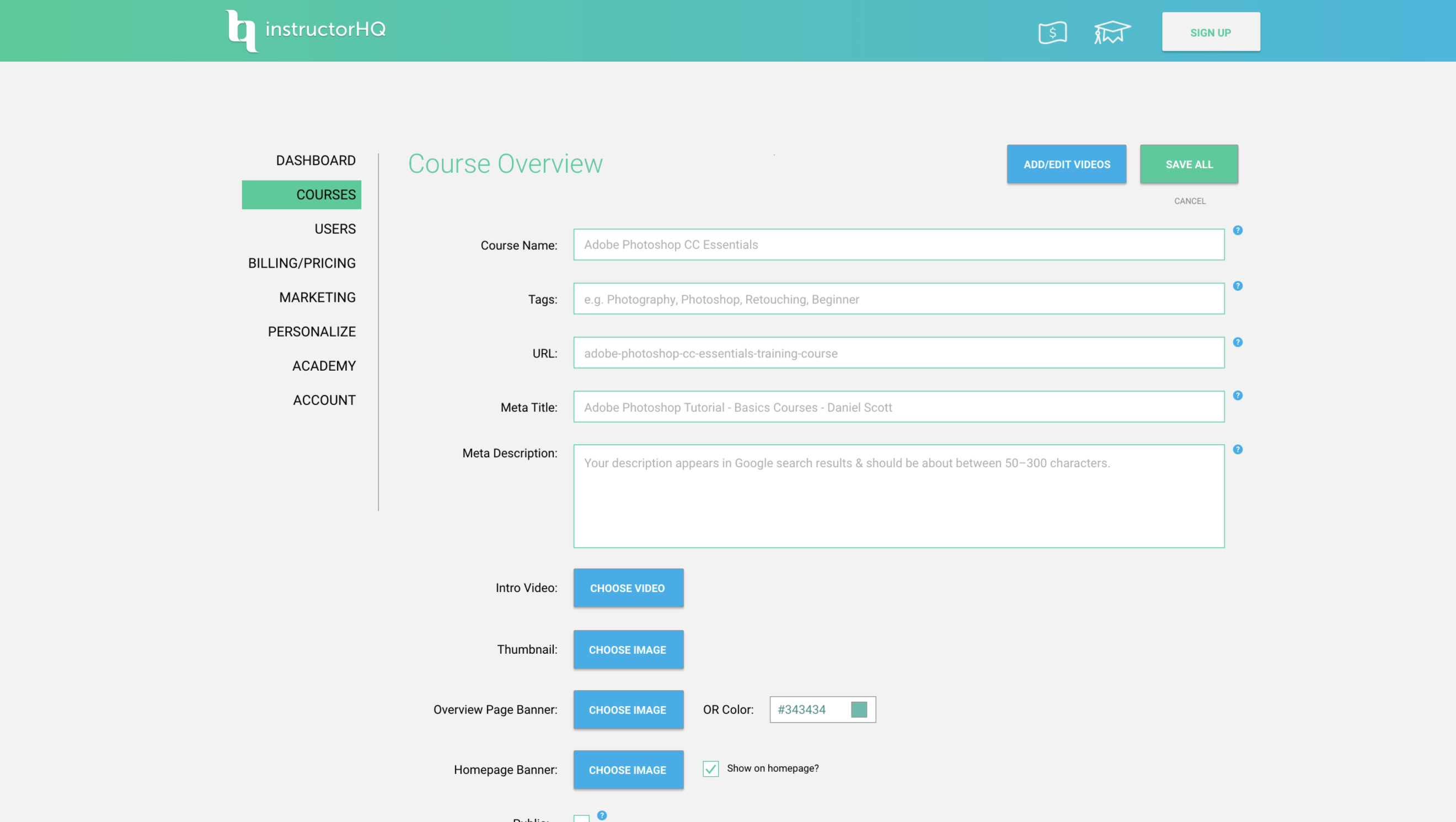Image resolution: width=1456 pixels, height=822 pixels.
Task: Choose an image for the Thumbnail
Action: pyautogui.click(x=628, y=649)
